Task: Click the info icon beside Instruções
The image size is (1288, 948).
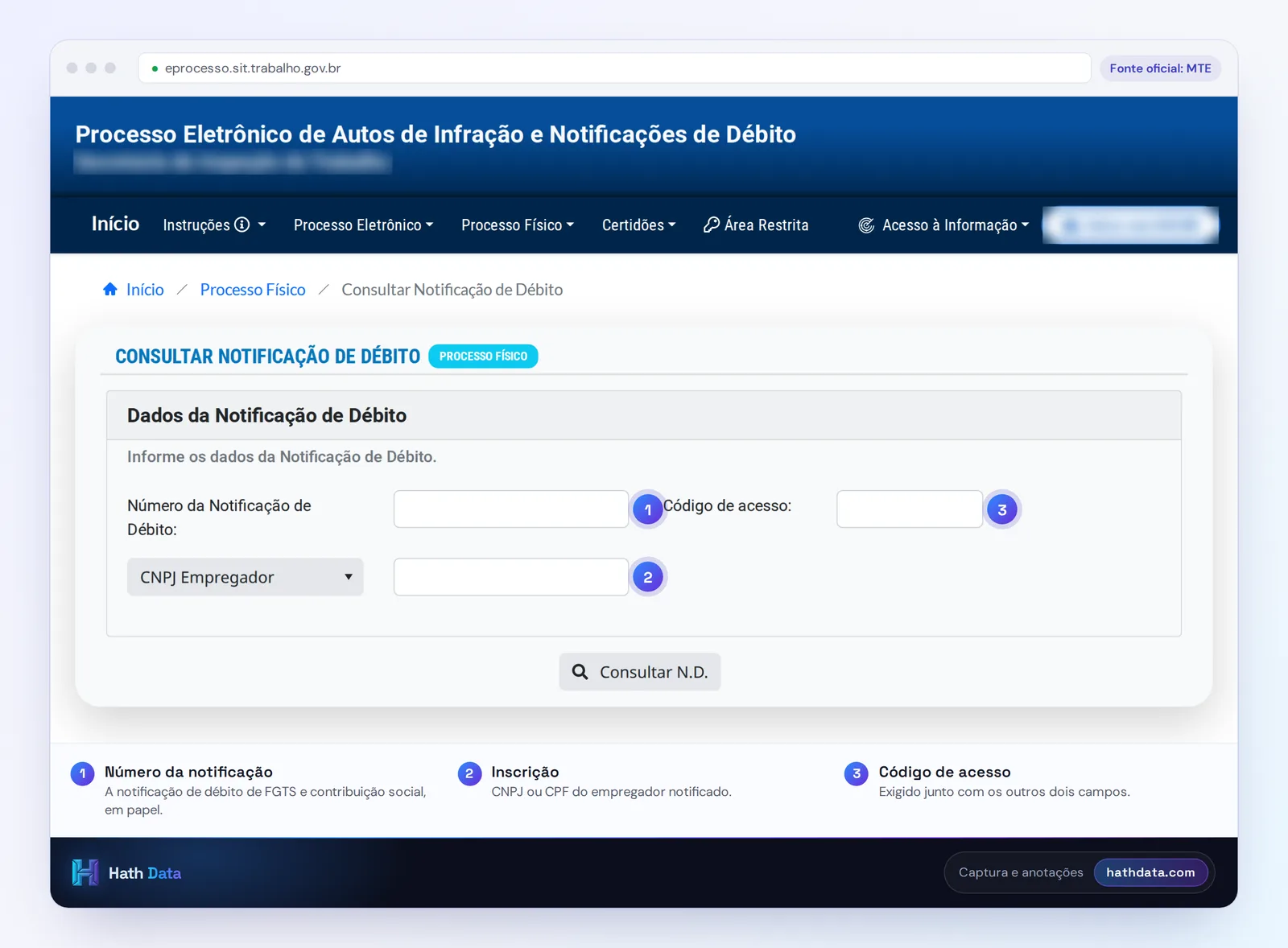Action: (x=242, y=225)
